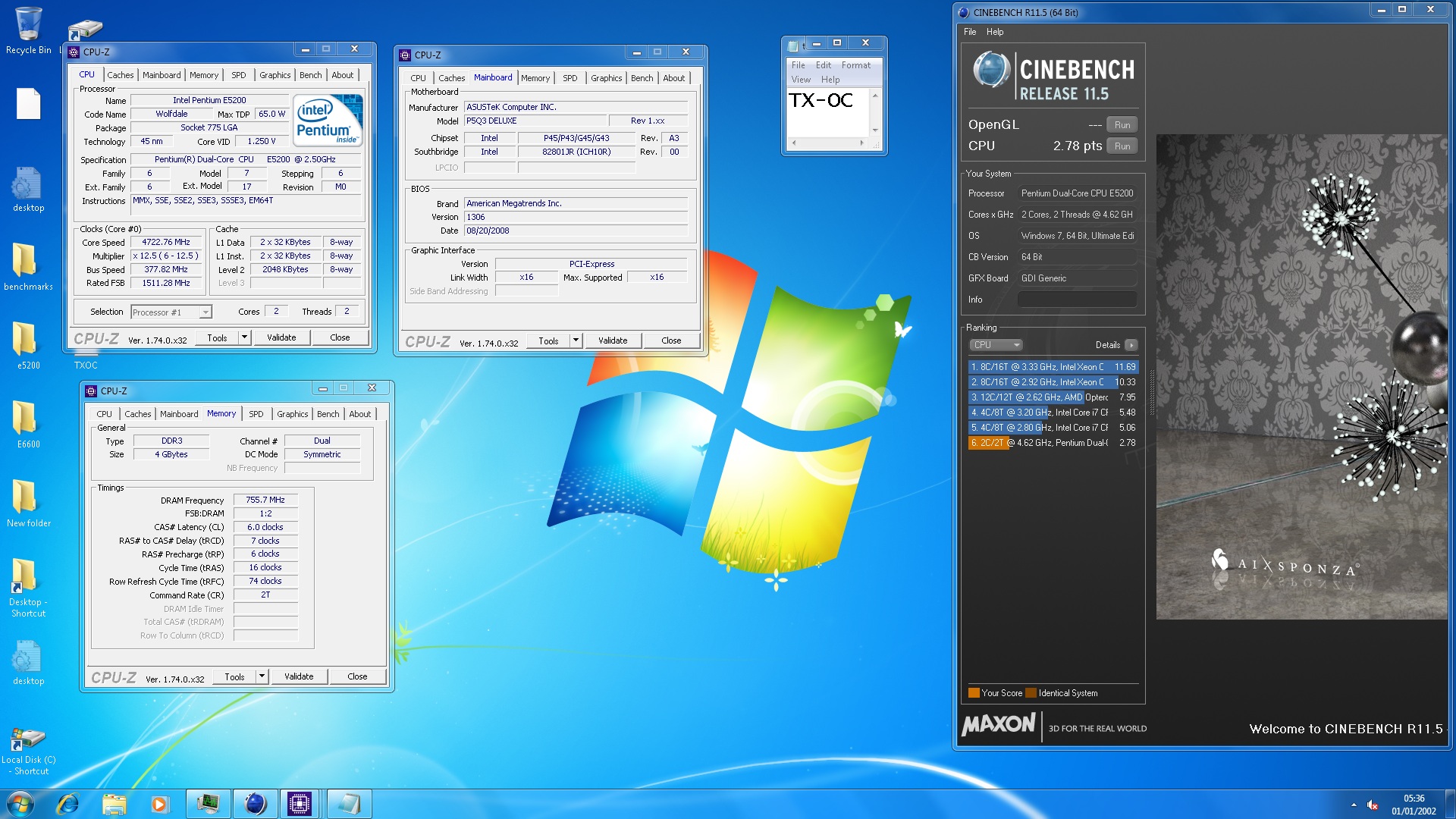1456x819 pixels.
Task: Show hidden tray icons arrow
Action: (x=1354, y=805)
